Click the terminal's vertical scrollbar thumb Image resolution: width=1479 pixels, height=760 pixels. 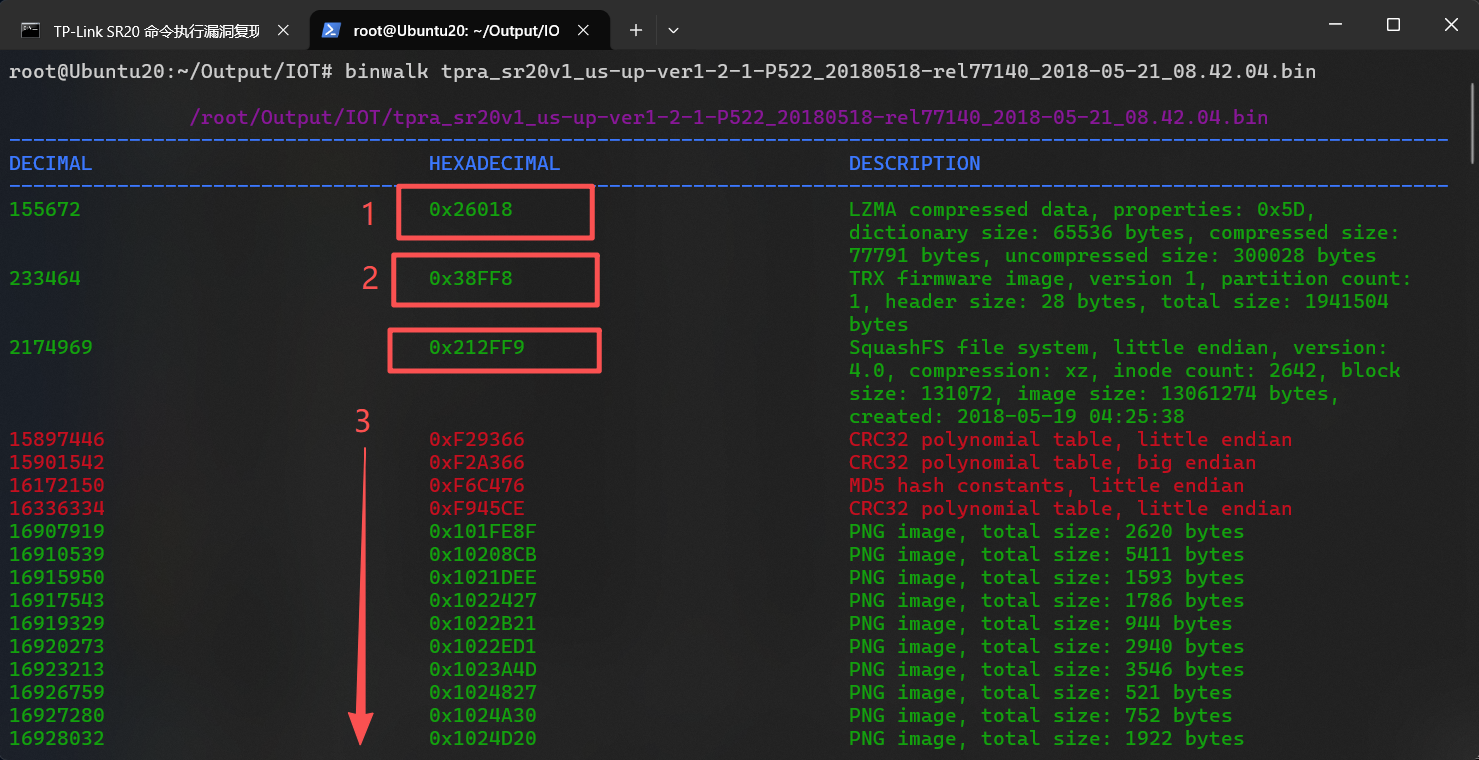pyautogui.click(x=1472, y=121)
